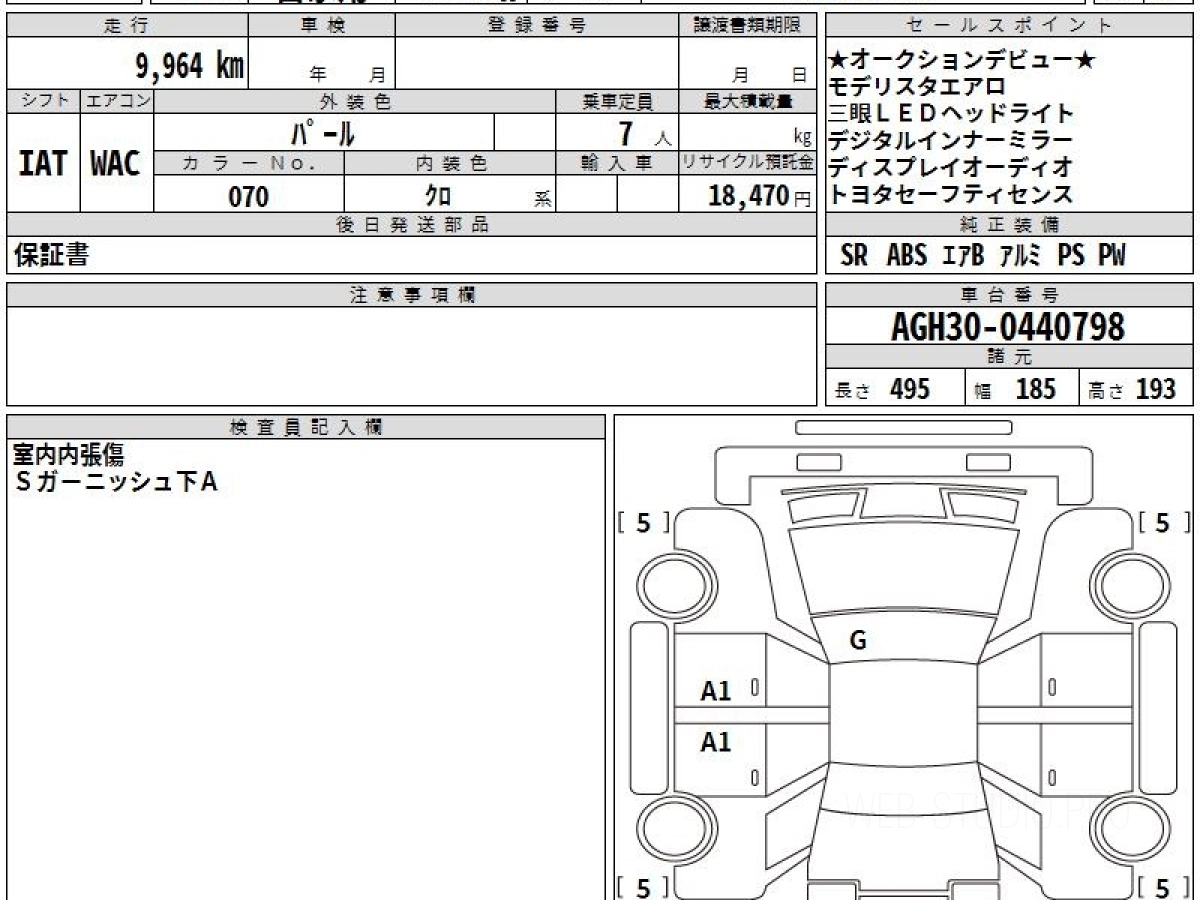Click the シフト header cell
This screenshot has height=900, width=1200.
(43, 101)
